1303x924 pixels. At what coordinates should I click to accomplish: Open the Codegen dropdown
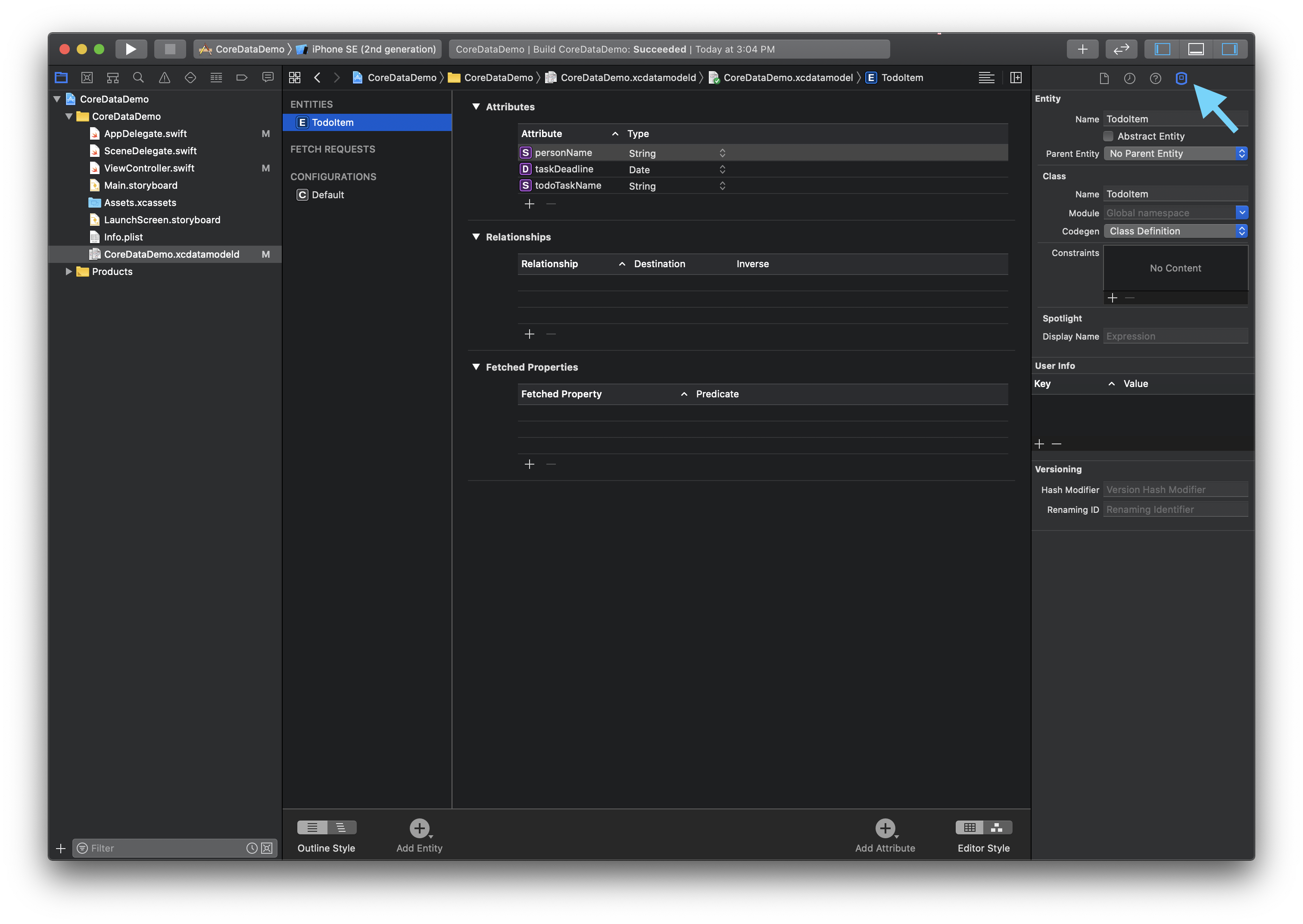1175,231
